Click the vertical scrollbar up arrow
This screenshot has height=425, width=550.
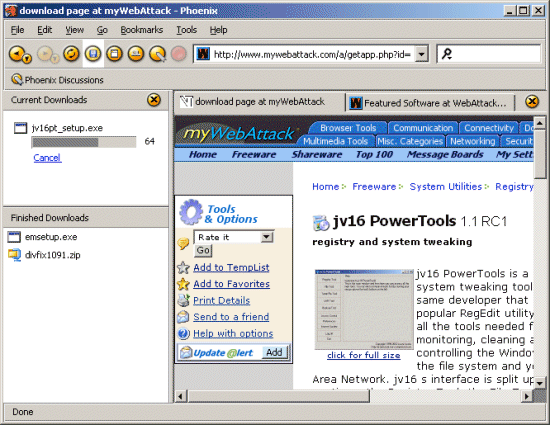click(x=539, y=123)
